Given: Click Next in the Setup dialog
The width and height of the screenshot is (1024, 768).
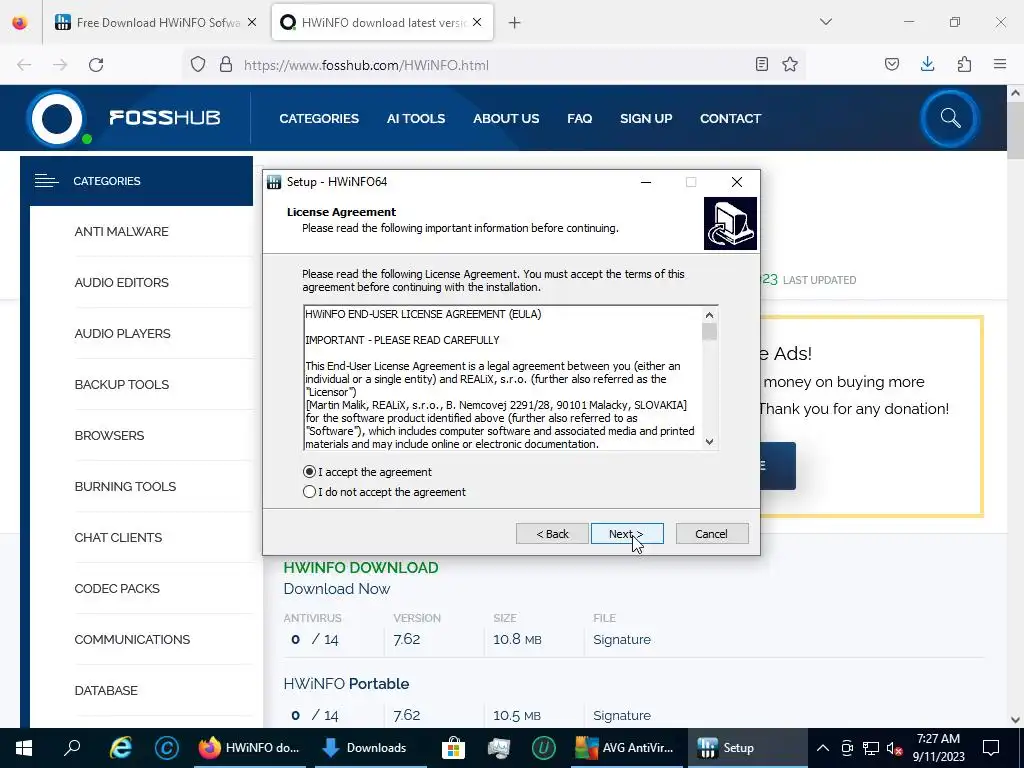Looking at the screenshot, I should (627, 534).
